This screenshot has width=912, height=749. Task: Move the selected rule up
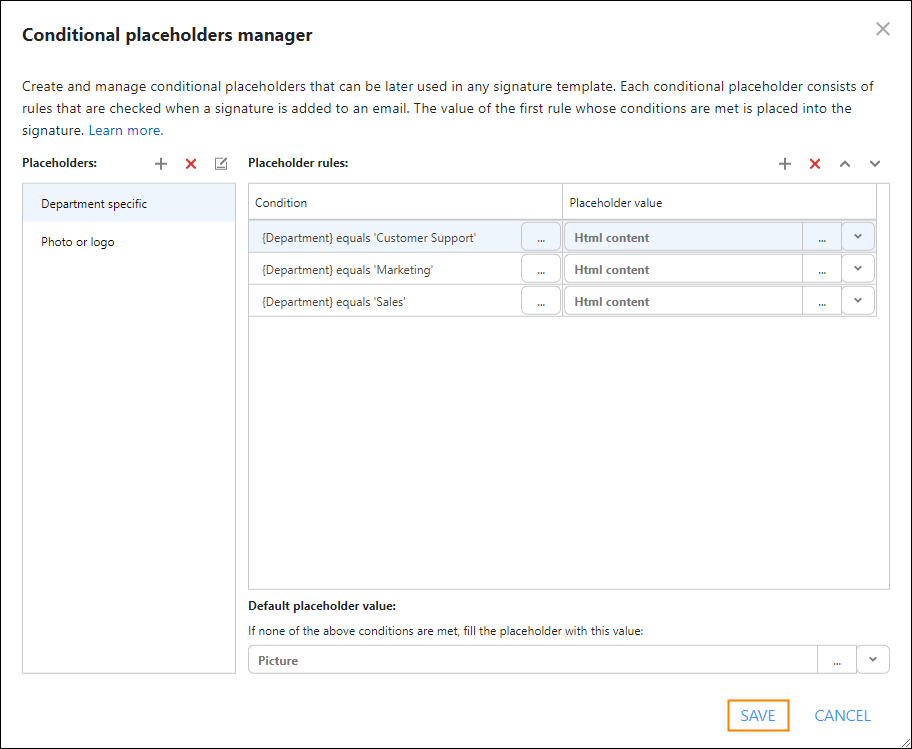[845, 163]
